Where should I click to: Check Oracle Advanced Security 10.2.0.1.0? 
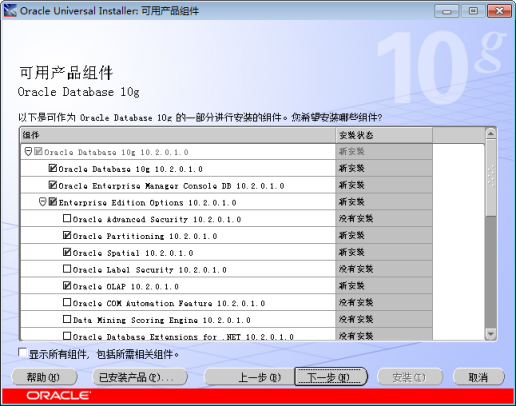tap(67, 218)
